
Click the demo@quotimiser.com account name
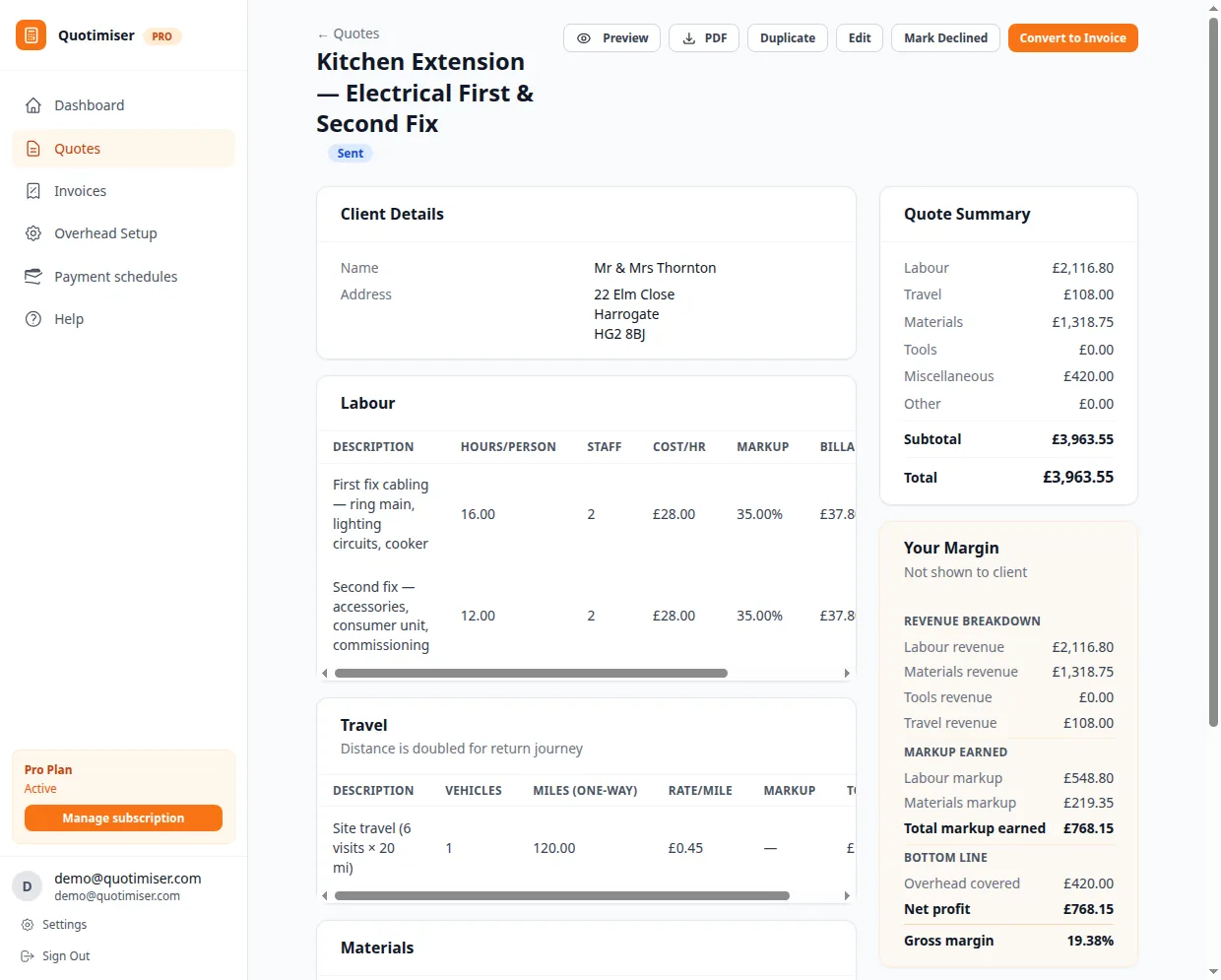tap(128, 879)
